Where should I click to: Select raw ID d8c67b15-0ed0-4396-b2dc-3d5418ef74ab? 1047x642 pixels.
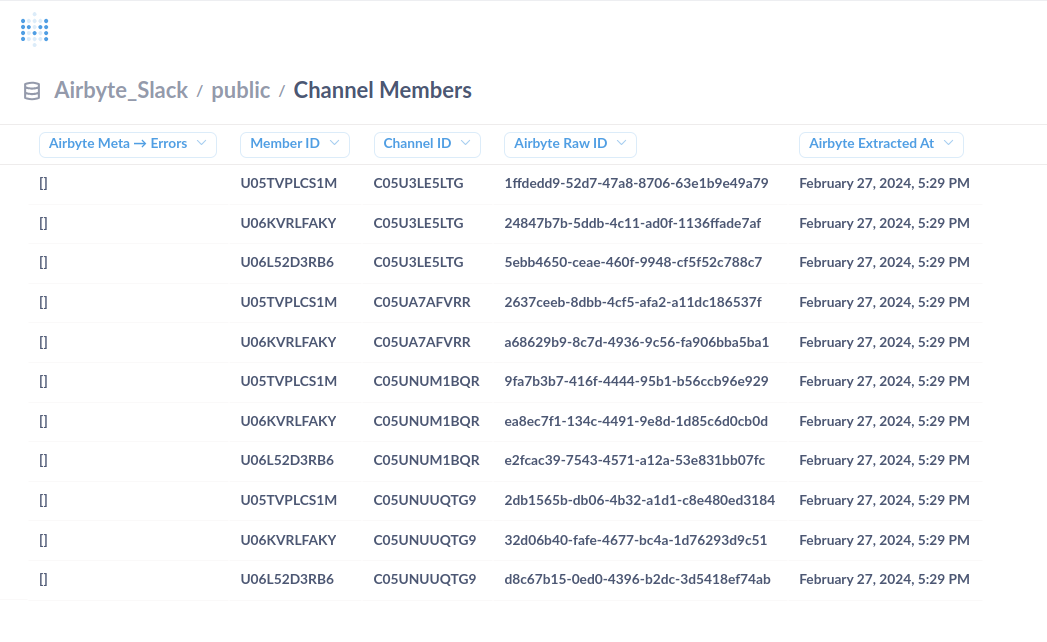point(637,579)
